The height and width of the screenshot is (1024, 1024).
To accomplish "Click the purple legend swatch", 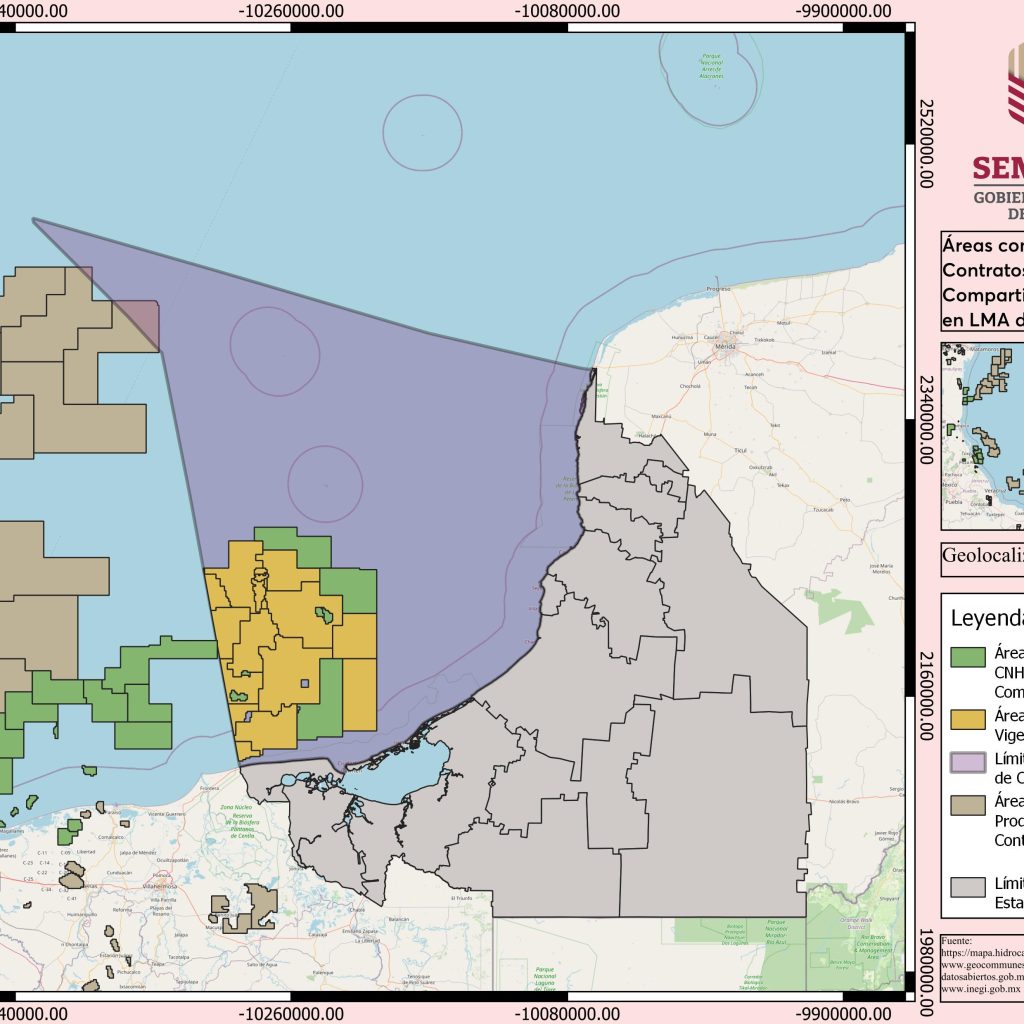I will [967, 762].
